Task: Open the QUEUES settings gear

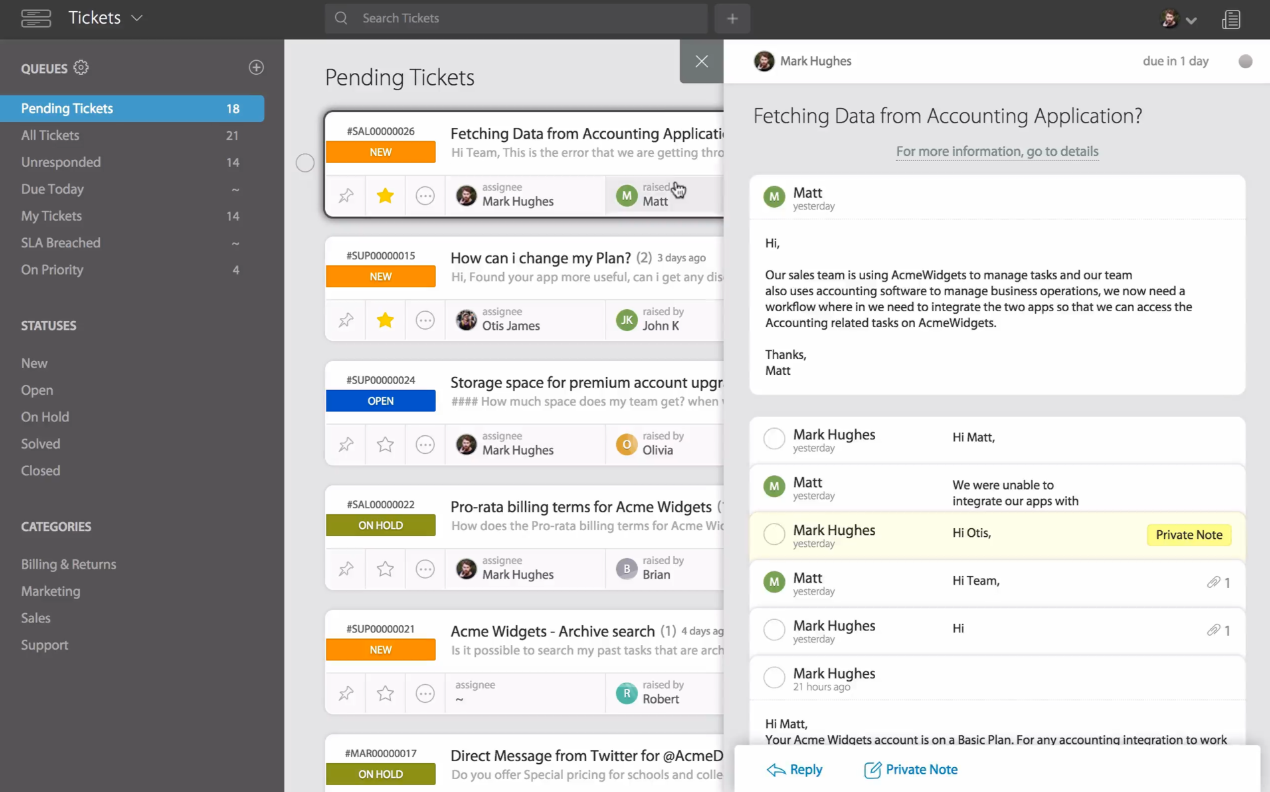Action: tap(82, 67)
